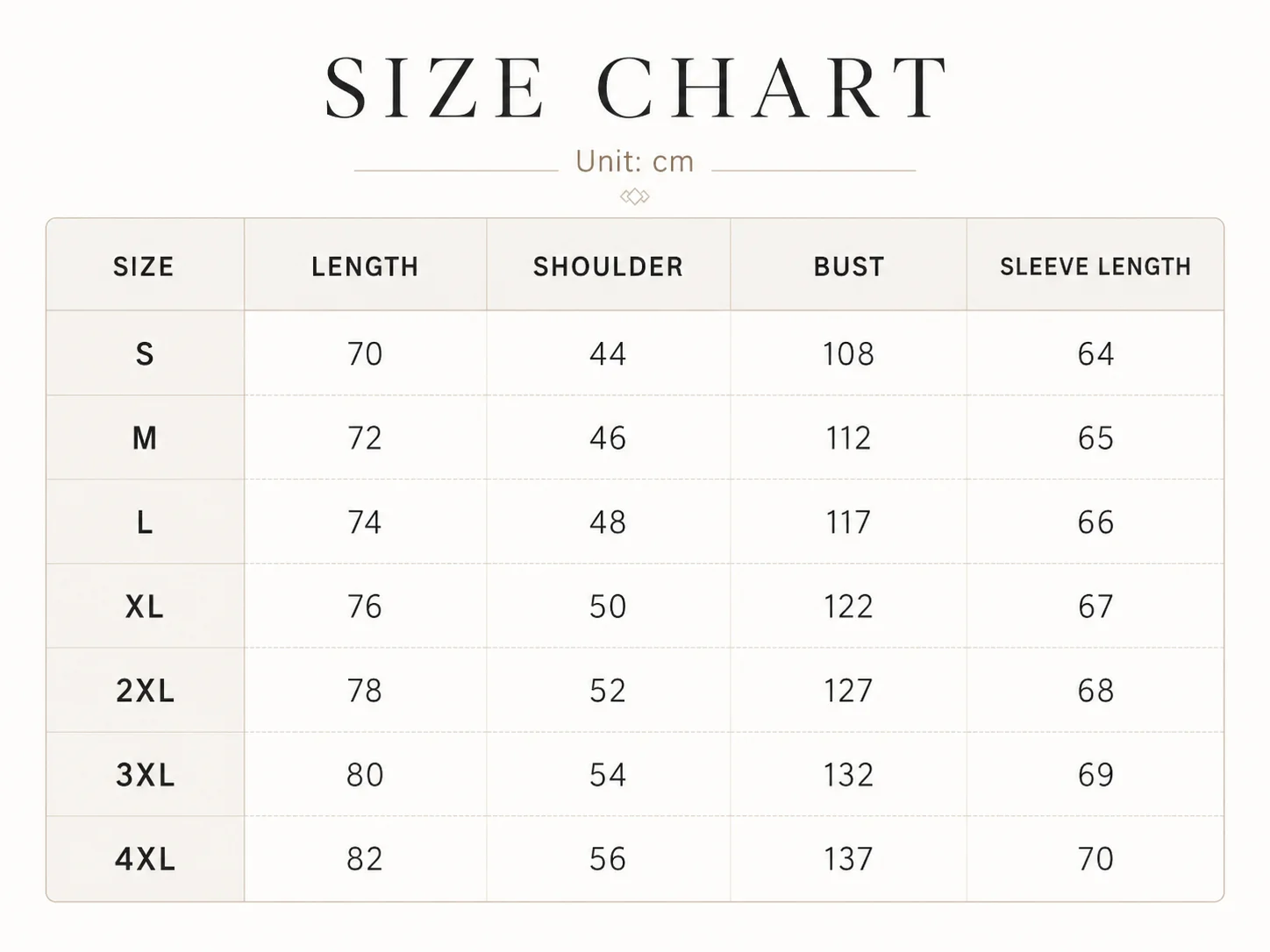Click shoulder value 52 for size 2XL
The height and width of the screenshot is (952, 1270).
click(x=608, y=691)
